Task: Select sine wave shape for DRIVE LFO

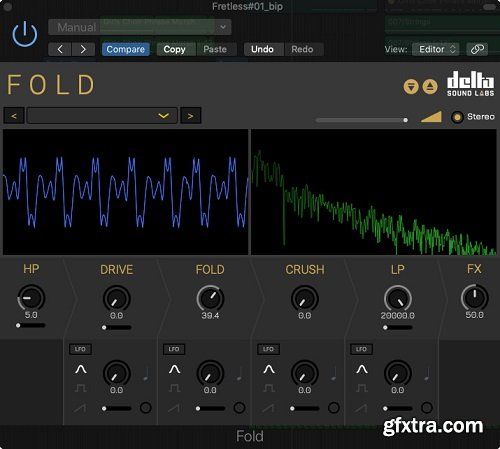Action: click(x=81, y=369)
